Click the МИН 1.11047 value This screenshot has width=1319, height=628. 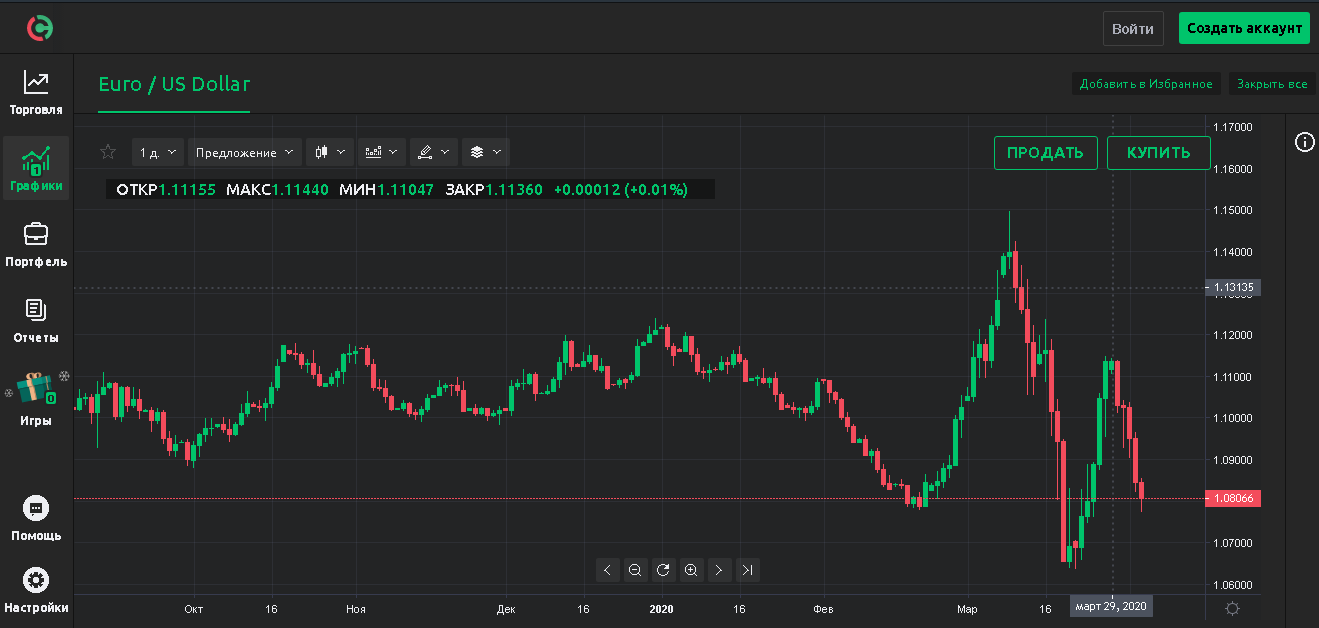[x=387, y=189]
